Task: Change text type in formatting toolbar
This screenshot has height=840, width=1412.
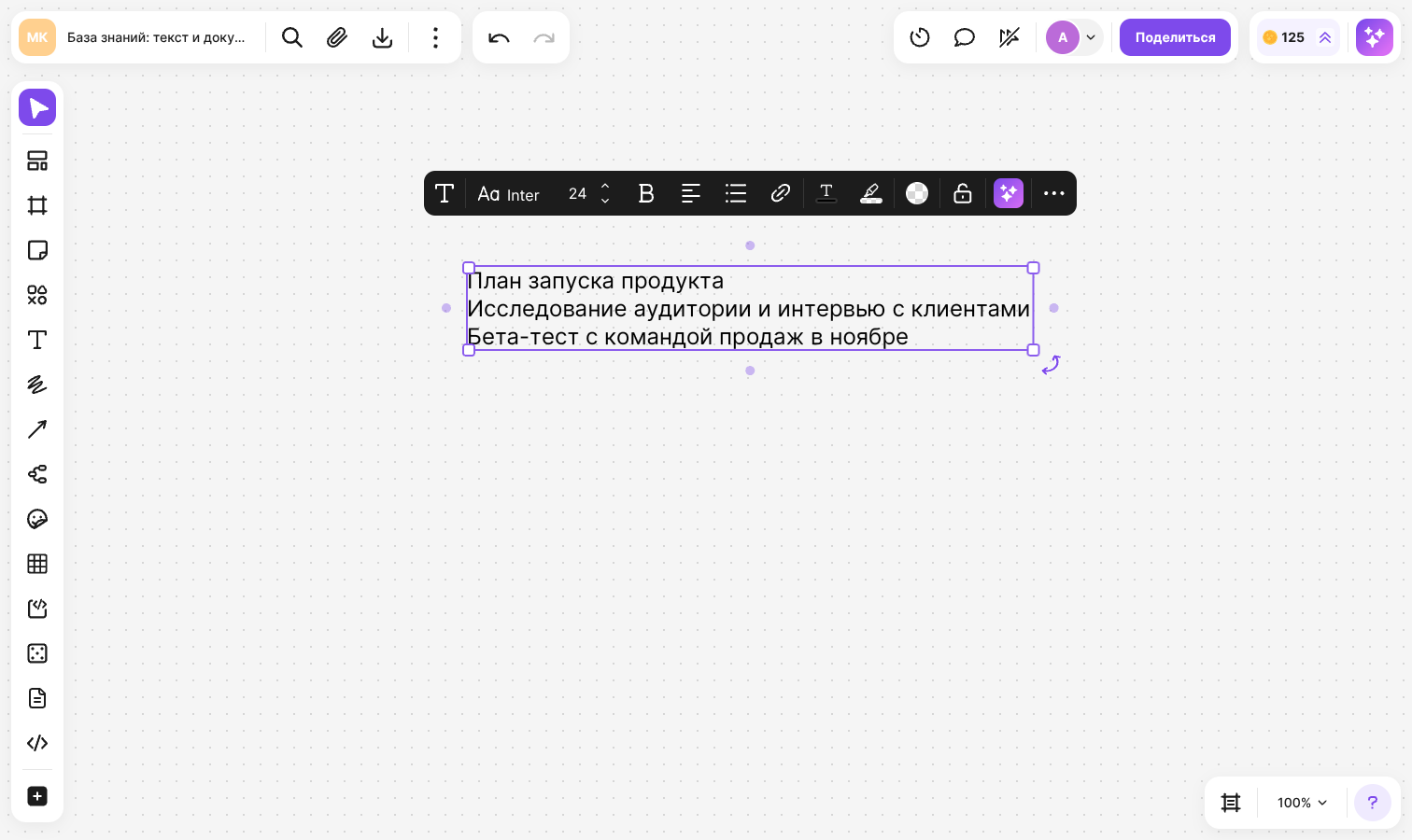Action: 445,193
